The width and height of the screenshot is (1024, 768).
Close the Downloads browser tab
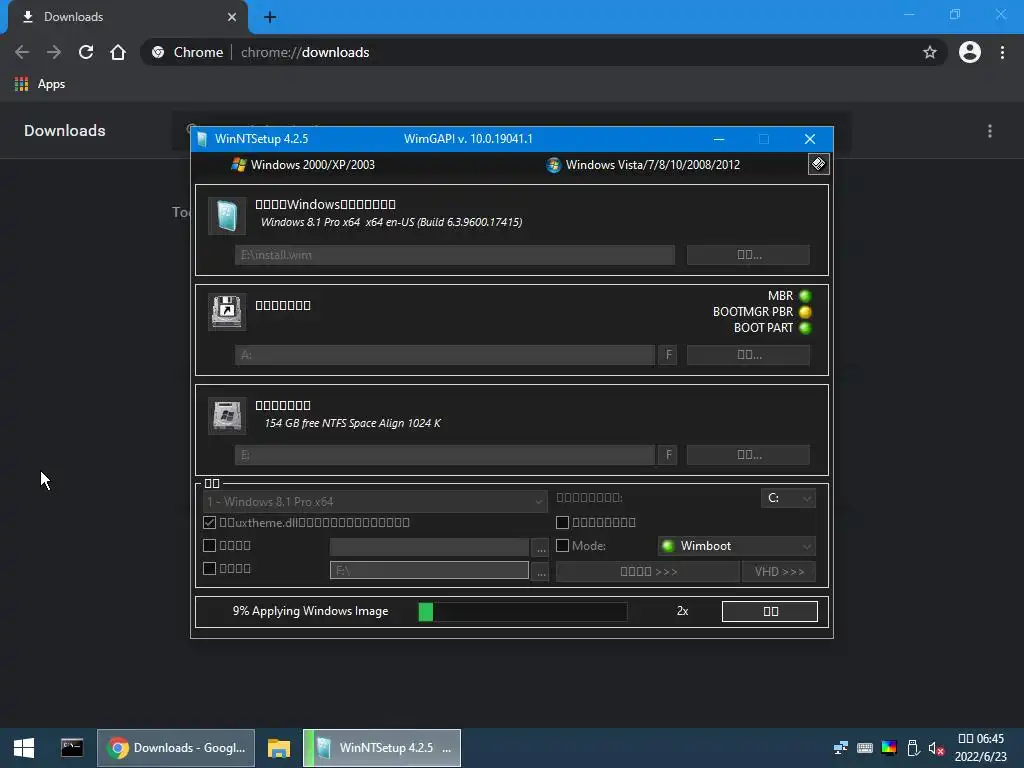click(232, 17)
